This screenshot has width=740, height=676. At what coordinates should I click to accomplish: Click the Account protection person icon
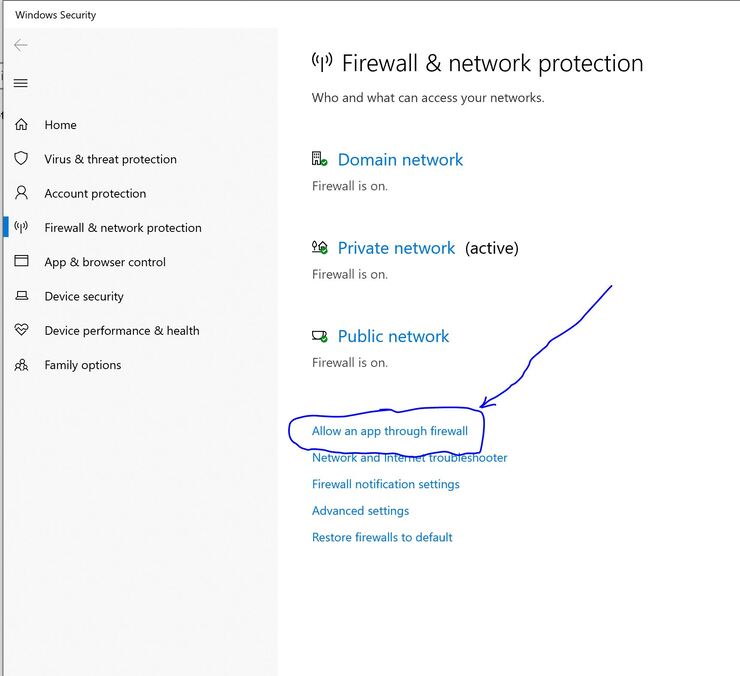[x=21, y=193]
